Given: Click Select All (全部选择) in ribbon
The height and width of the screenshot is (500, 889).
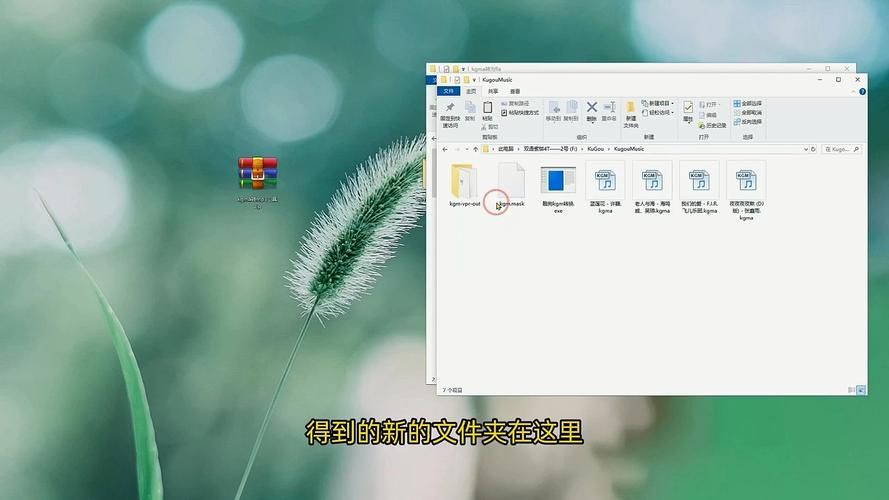Looking at the screenshot, I should 750,103.
